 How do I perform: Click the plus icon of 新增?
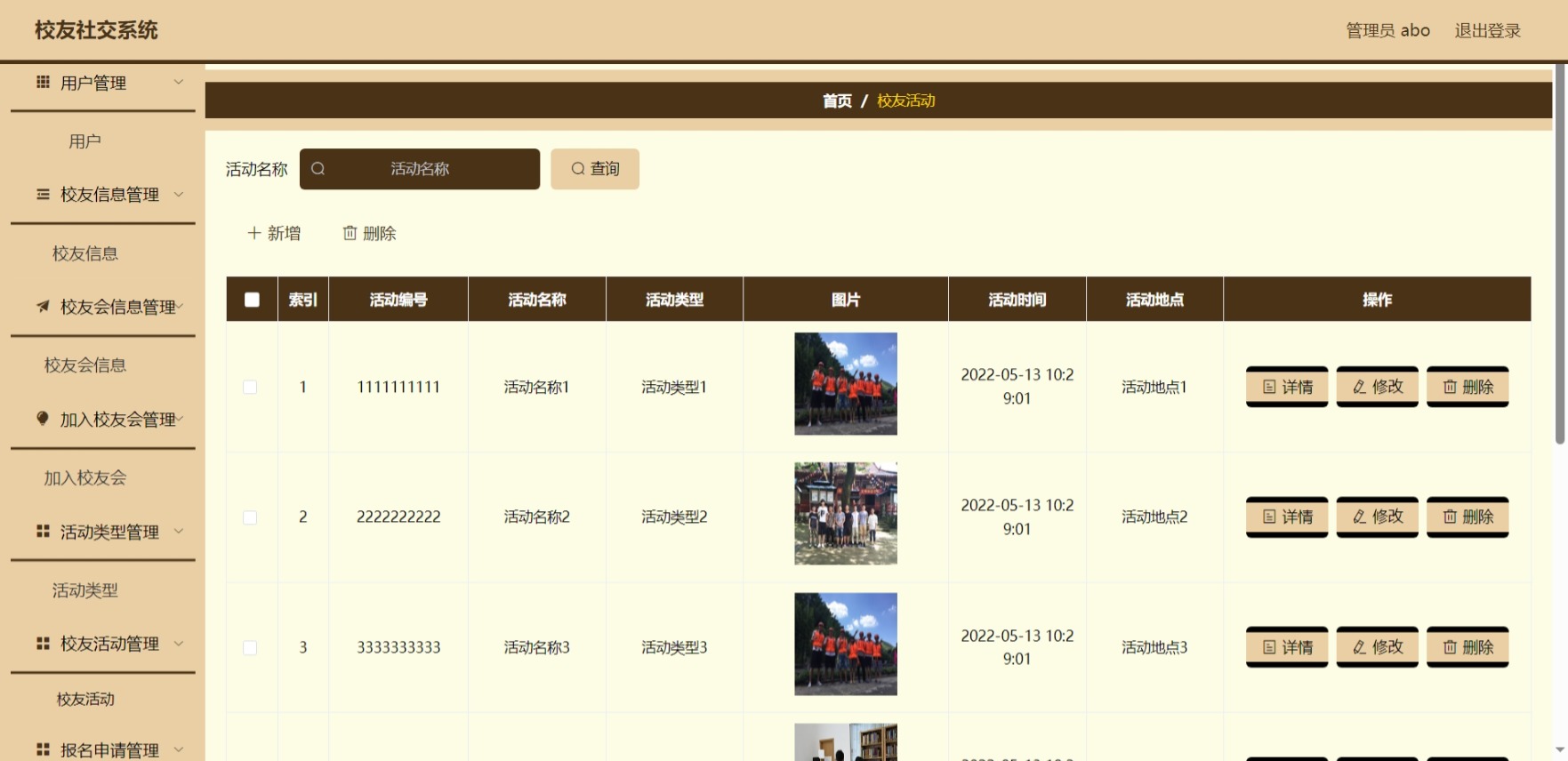click(254, 233)
